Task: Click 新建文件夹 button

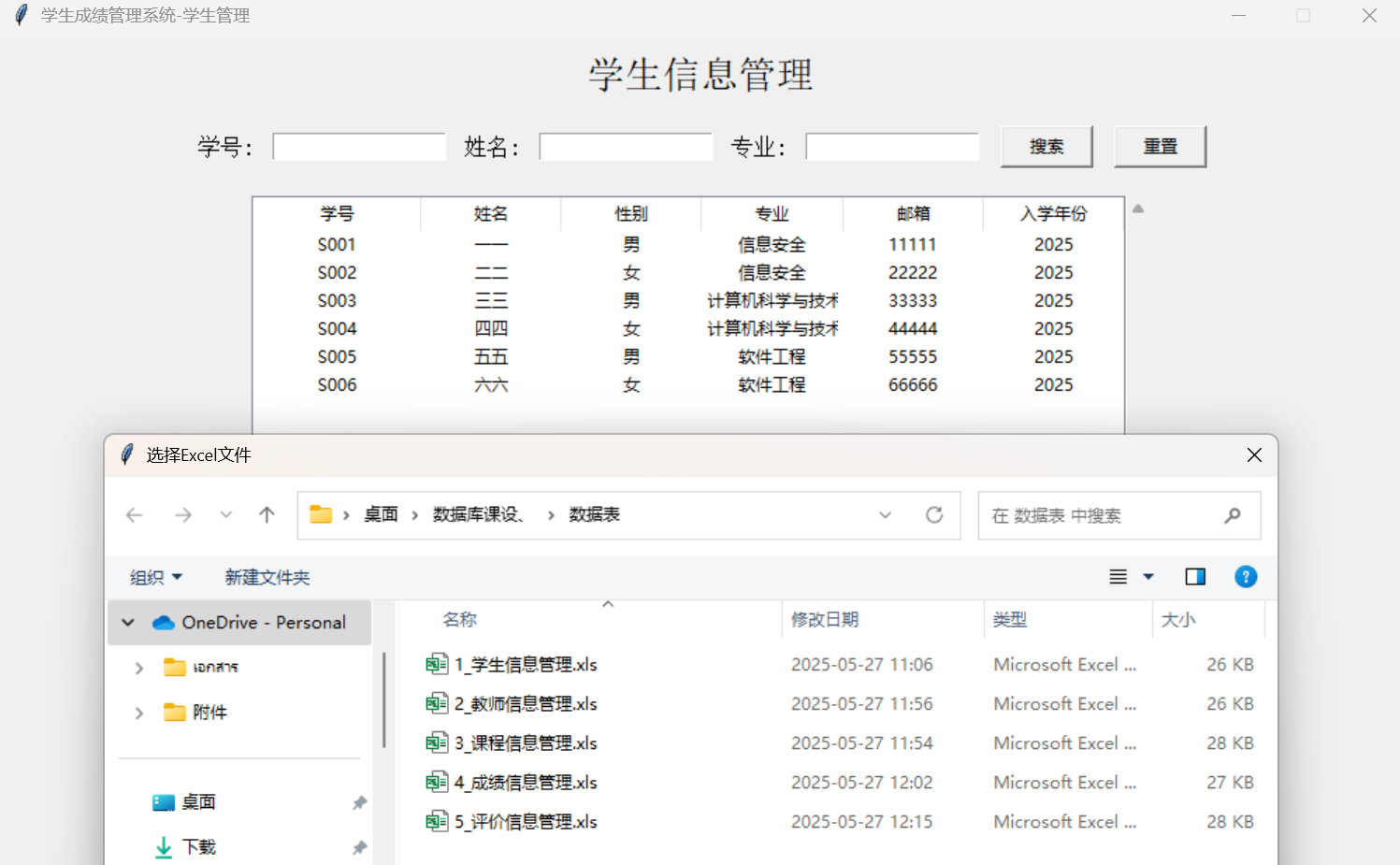Action: [267, 577]
